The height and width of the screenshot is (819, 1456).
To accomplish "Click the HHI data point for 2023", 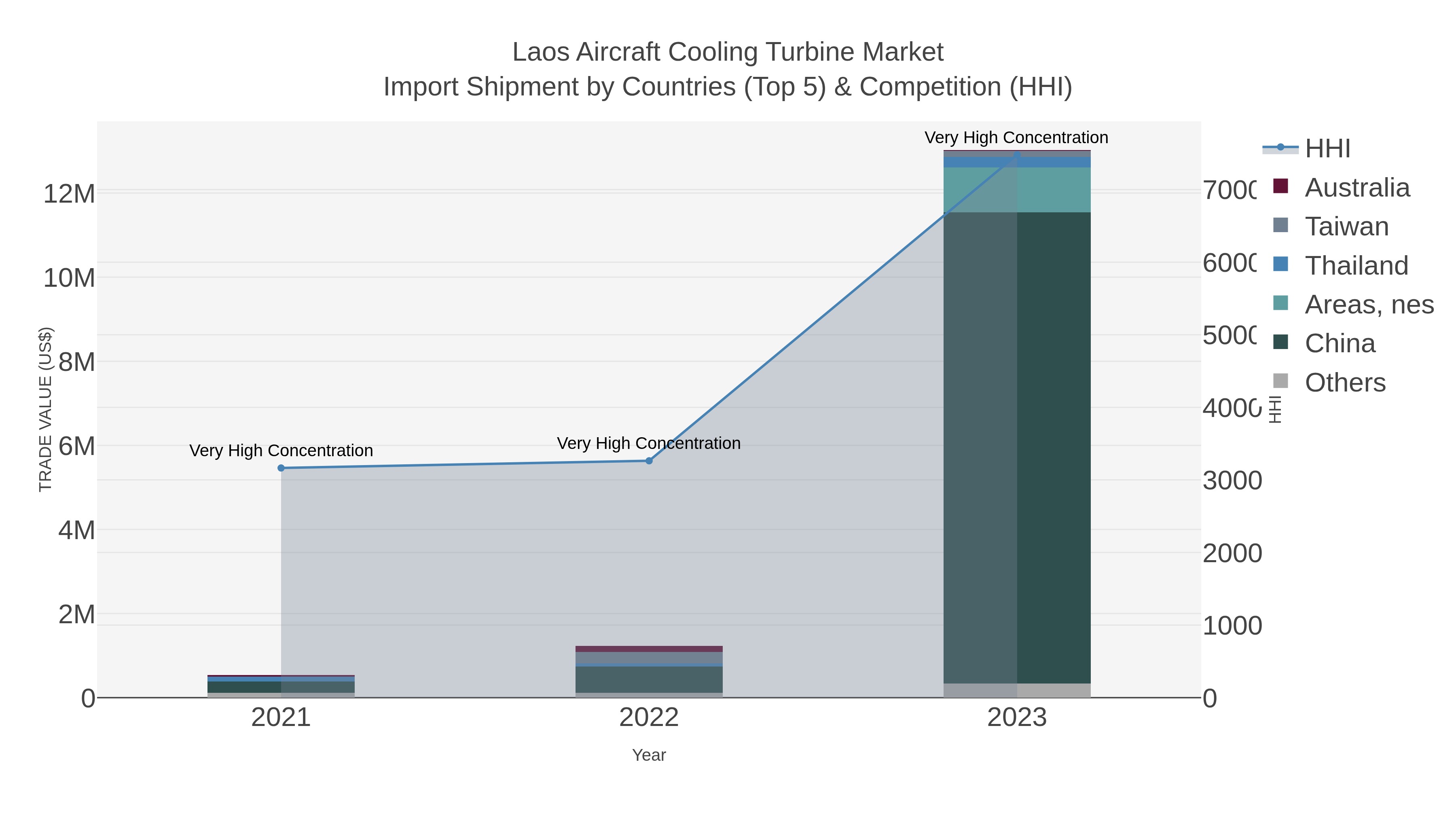I will pyautogui.click(x=1017, y=154).
